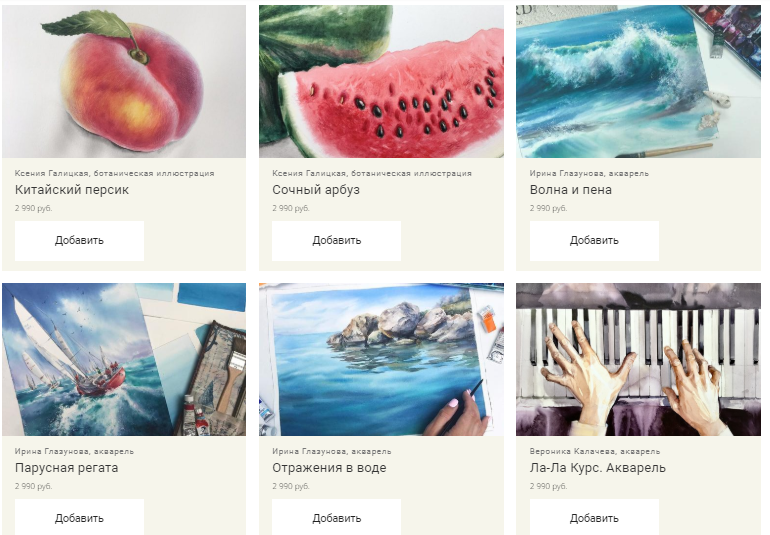Open the Парусная регата sailboat painting

pos(124,360)
